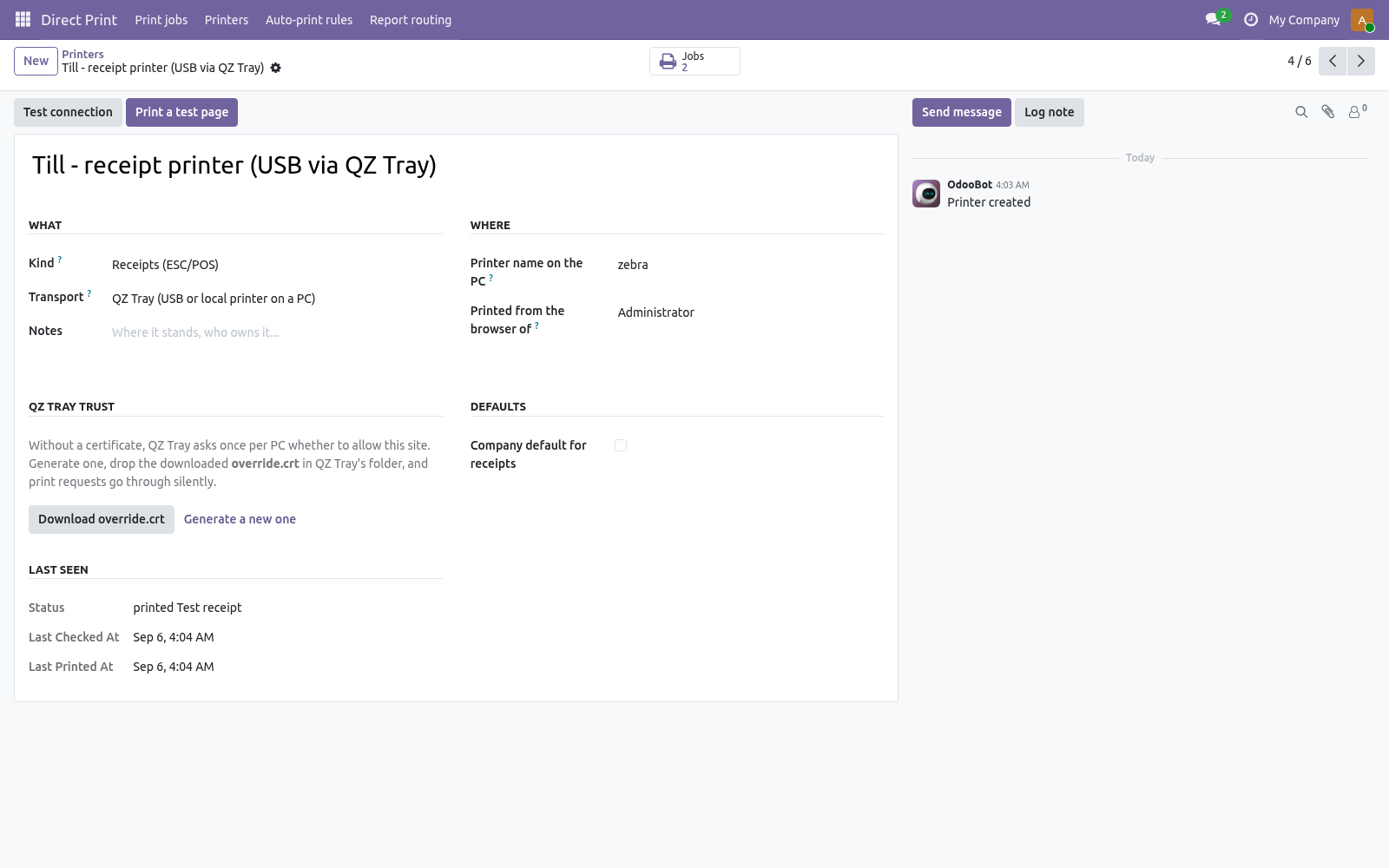Switch company via My Company

coord(1304,20)
